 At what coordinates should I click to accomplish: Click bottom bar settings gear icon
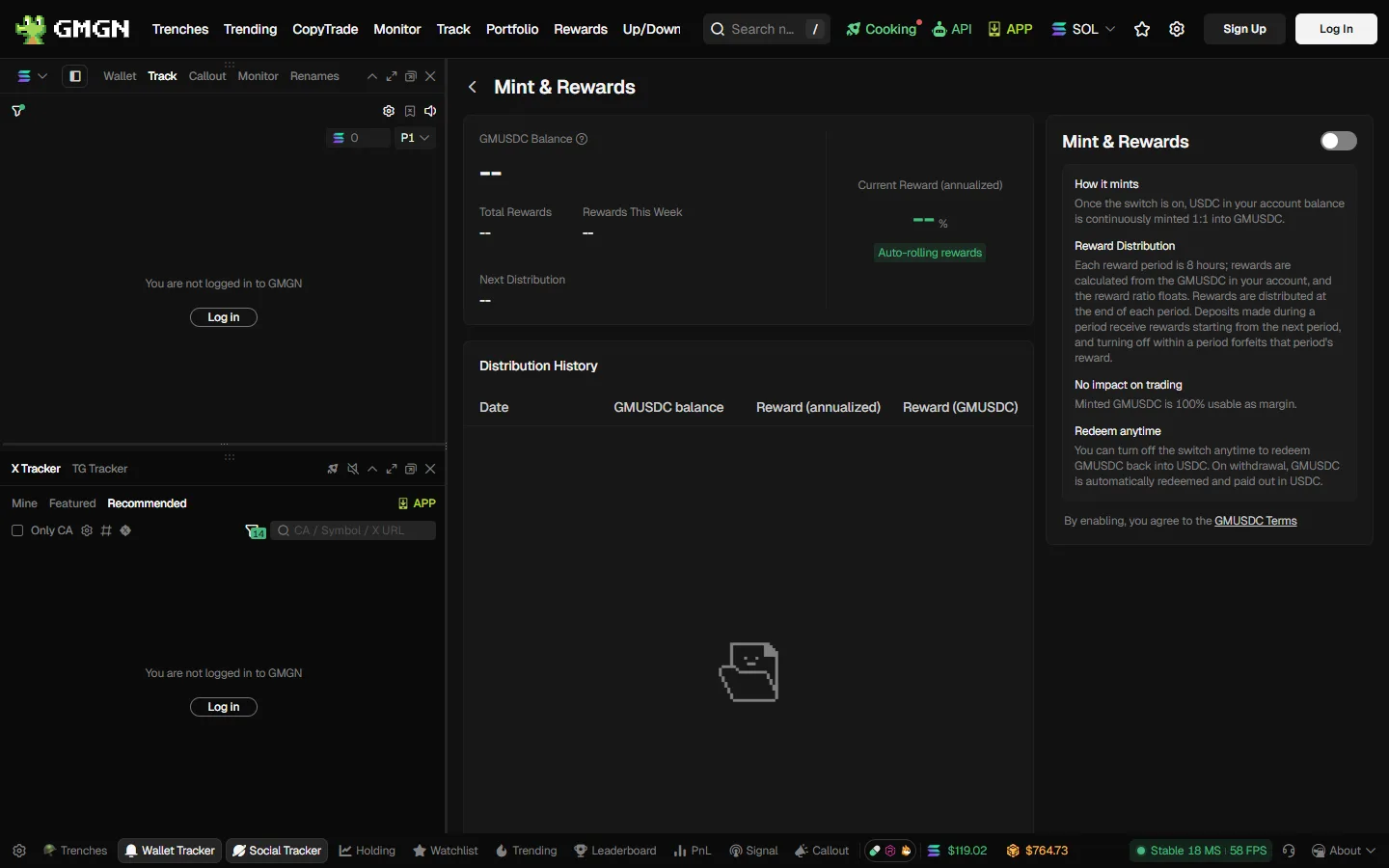click(x=19, y=851)
